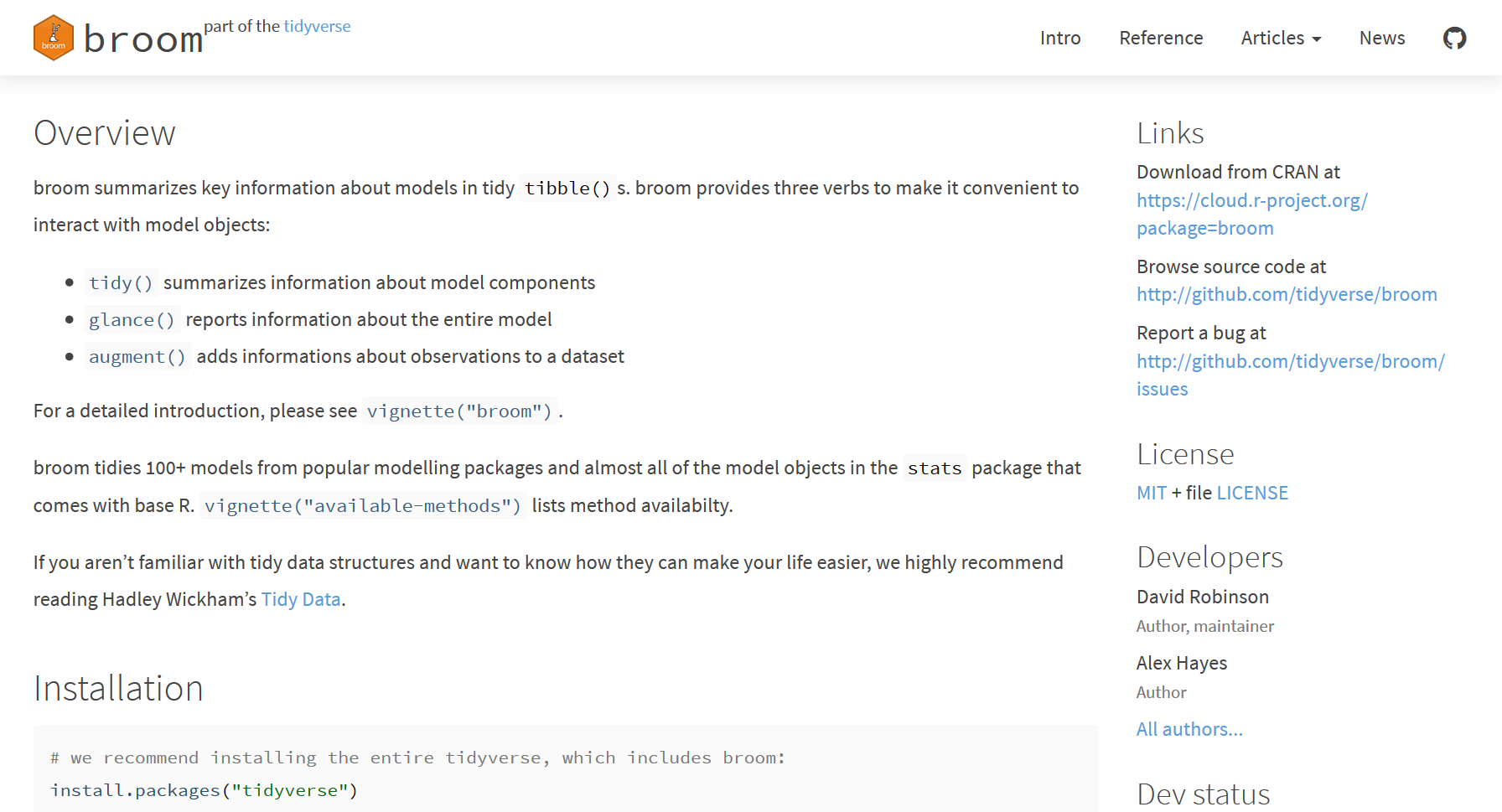Image resolution: width=1502 pixels, height=812 pixels.
Task: Open the CRAN download link
Action: (x=1251, y=214)
